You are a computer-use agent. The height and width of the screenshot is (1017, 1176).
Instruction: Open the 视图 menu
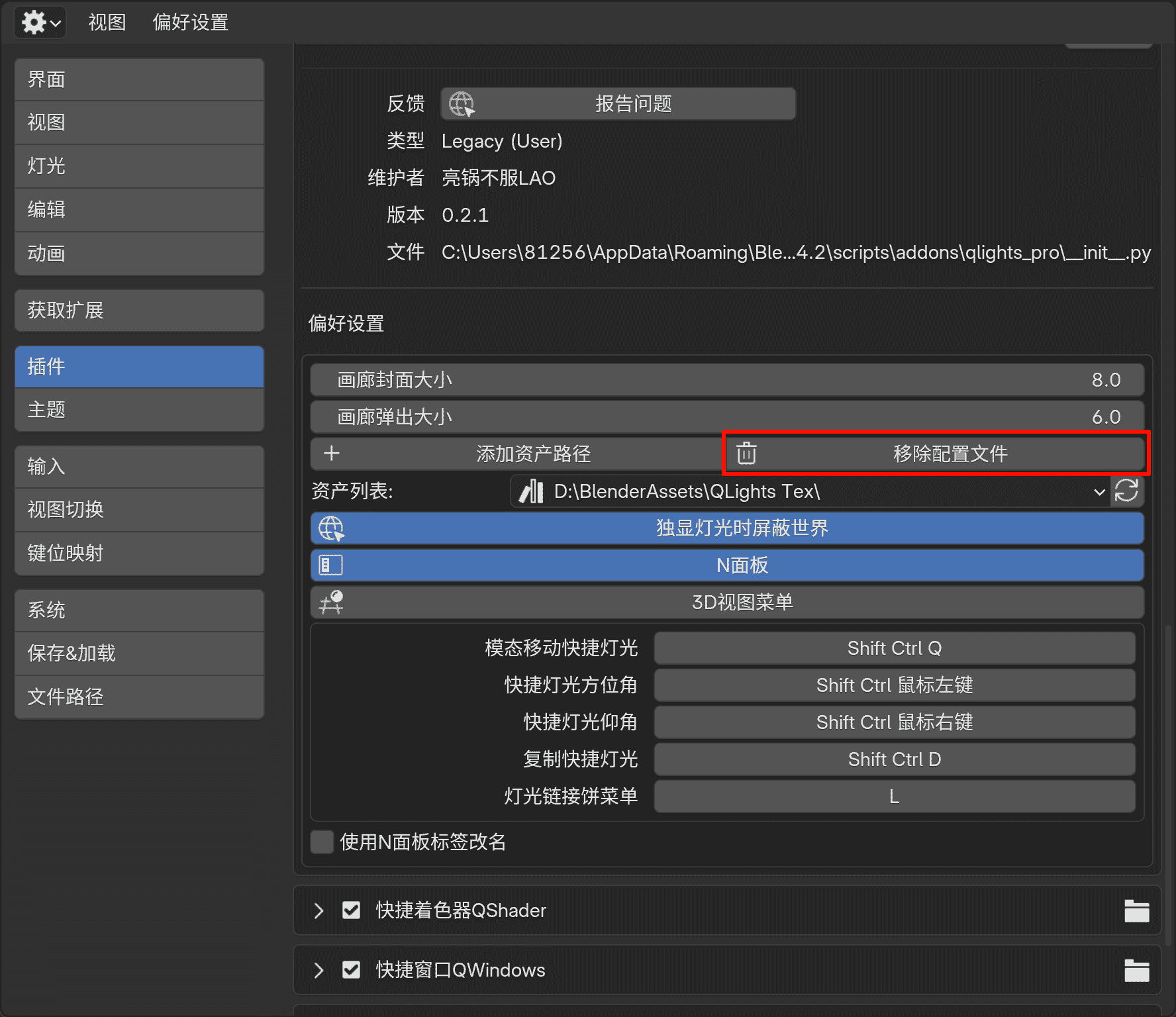tap(107, 23)
